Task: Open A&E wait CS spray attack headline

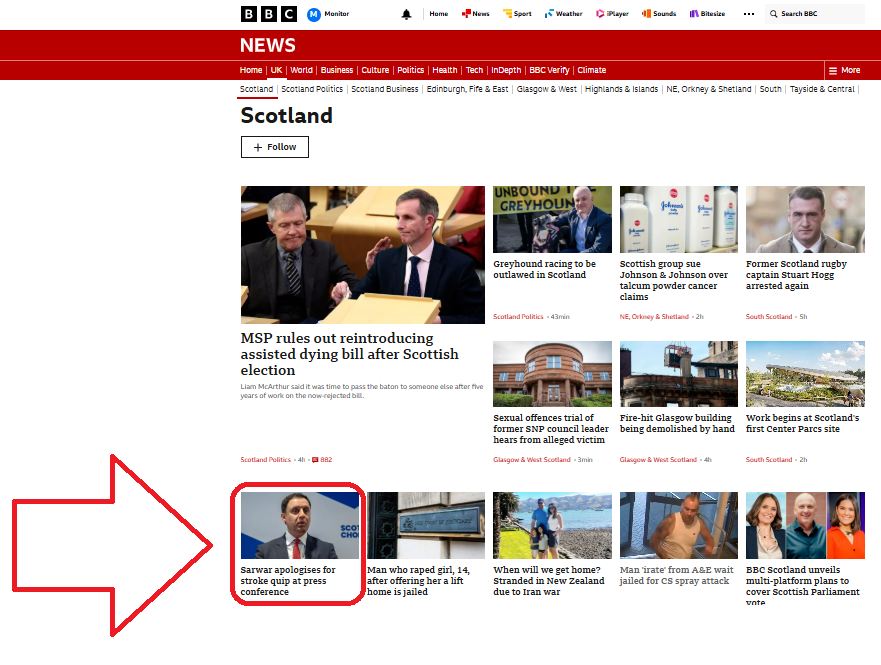Action: (676, 575)
